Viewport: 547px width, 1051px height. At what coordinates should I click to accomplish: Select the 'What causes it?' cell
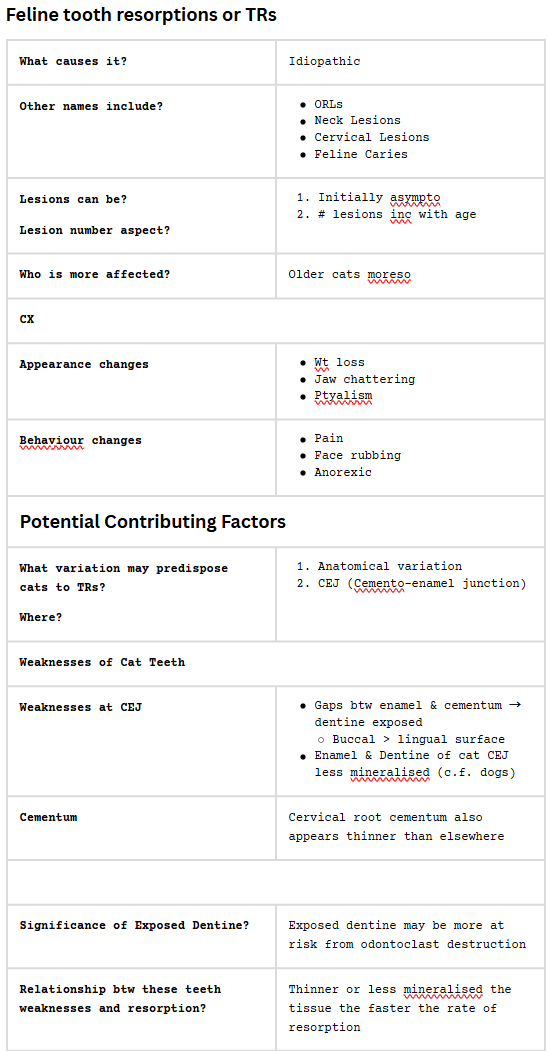(141, 62)
